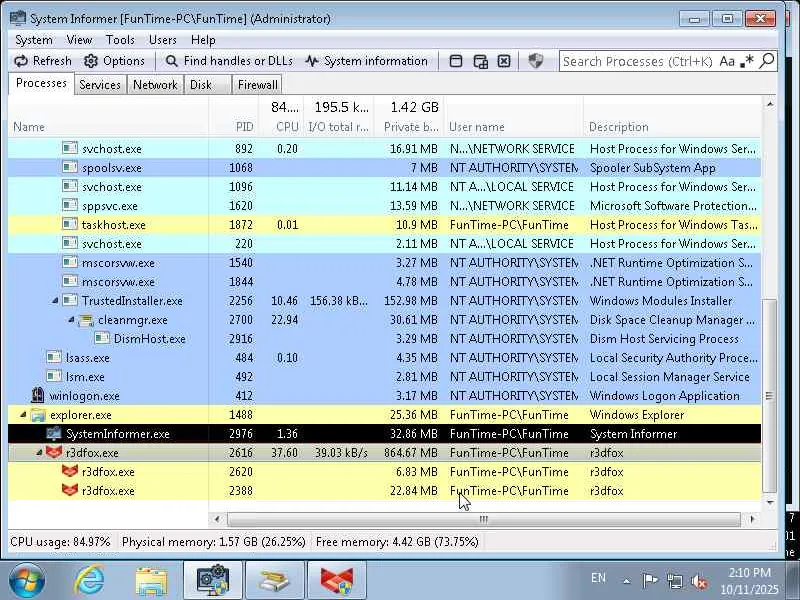Click the Windows Modules Installer description
The height and width of the screenshot is (600, 800).
click(x=661, y=301)
